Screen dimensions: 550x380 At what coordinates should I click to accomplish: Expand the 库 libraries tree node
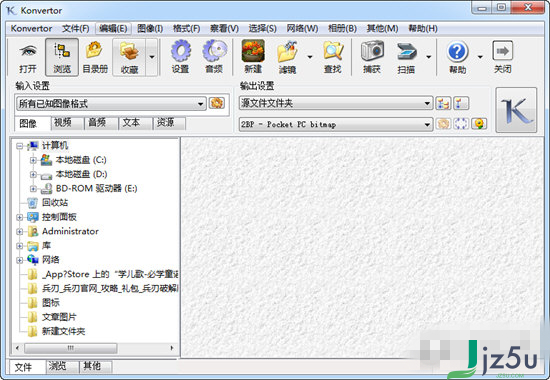click(x=19, y=246)
